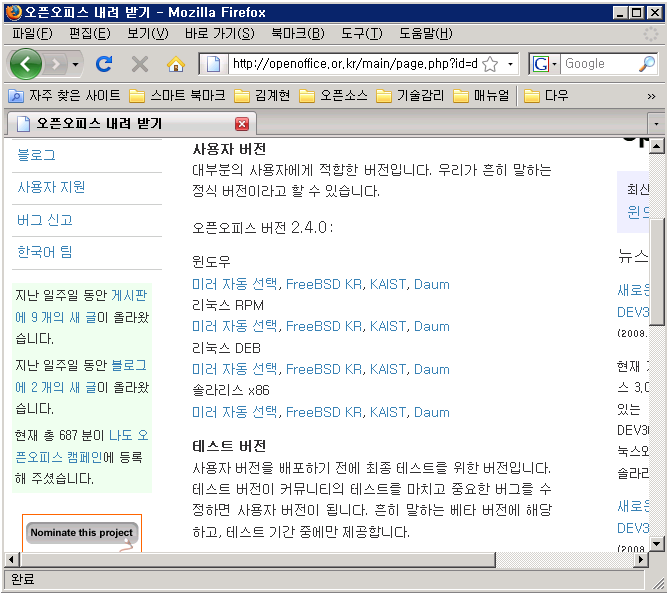The height and width of the screenshot is (594, 668).
Task: Open the 바로 가기(S) menu
Action: tap(219, 33)
